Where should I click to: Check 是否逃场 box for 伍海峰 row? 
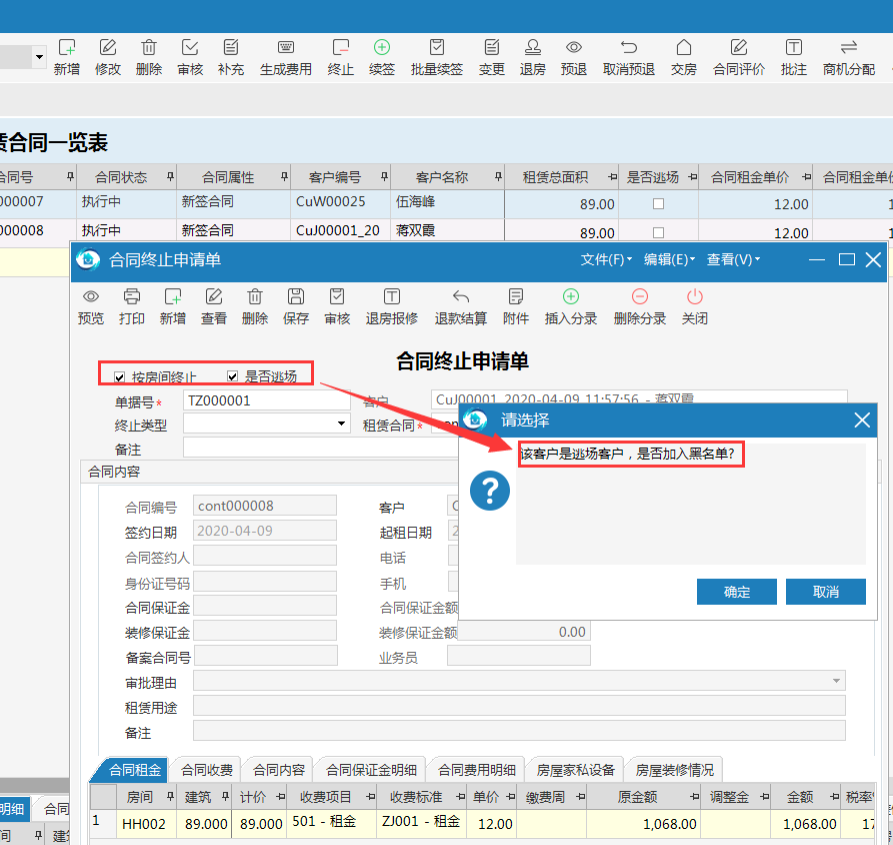pyautogui.click(x=658, y=203)
